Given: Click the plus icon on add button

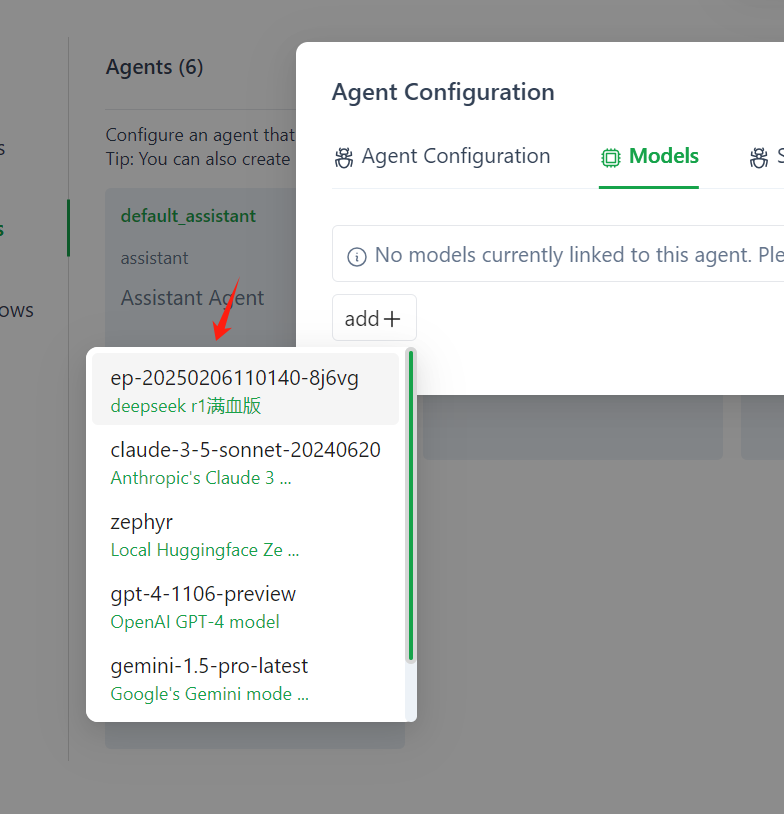Looking at the screenshot, I should (391, 319).
